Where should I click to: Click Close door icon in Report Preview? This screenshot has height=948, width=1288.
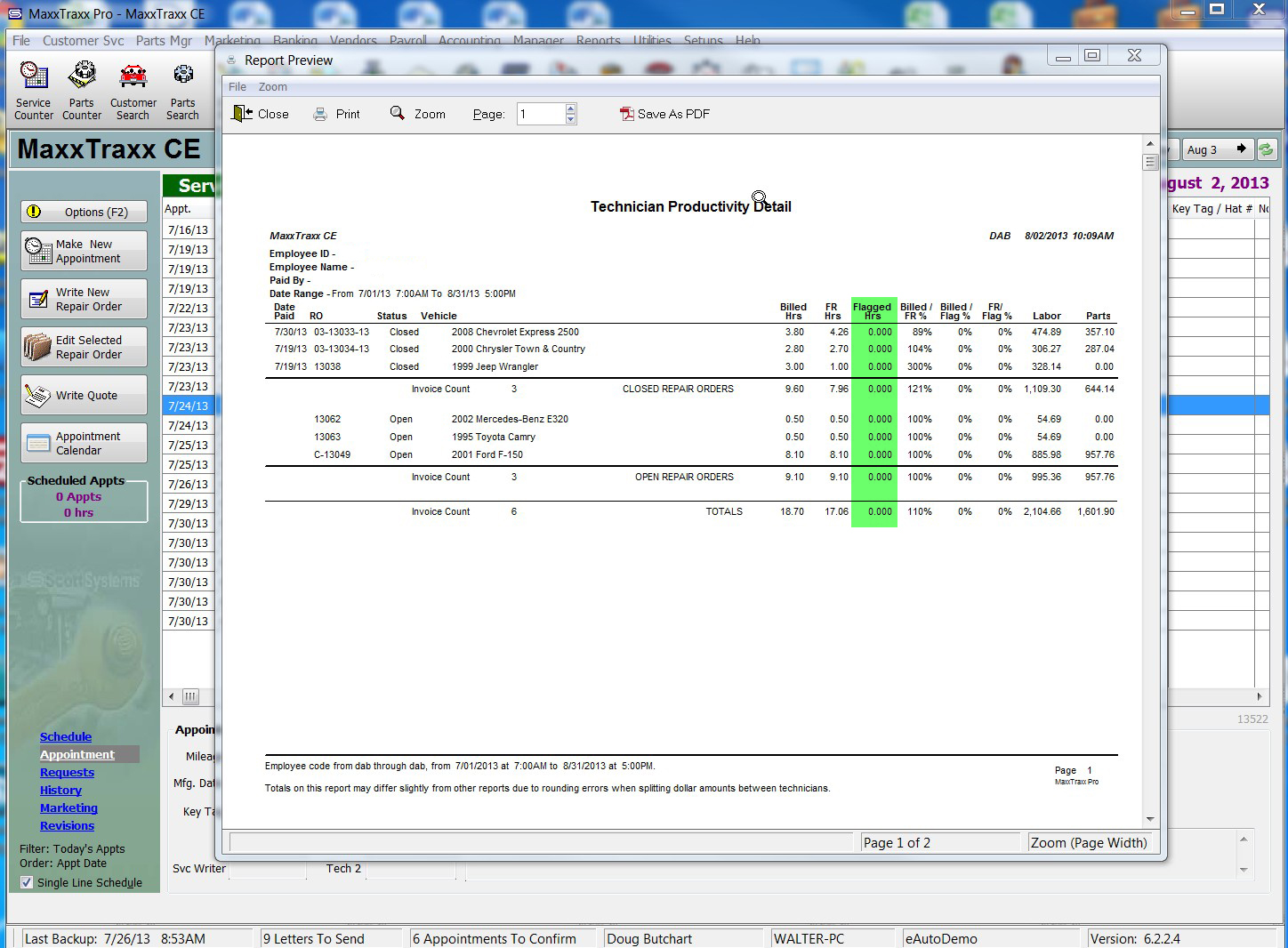point(242,114)
